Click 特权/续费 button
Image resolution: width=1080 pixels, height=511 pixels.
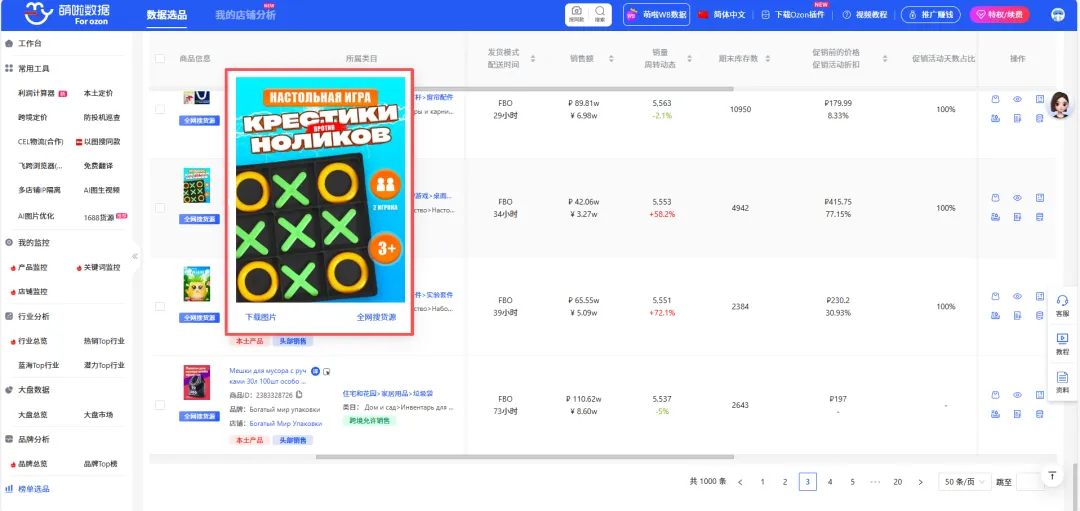1000,14
